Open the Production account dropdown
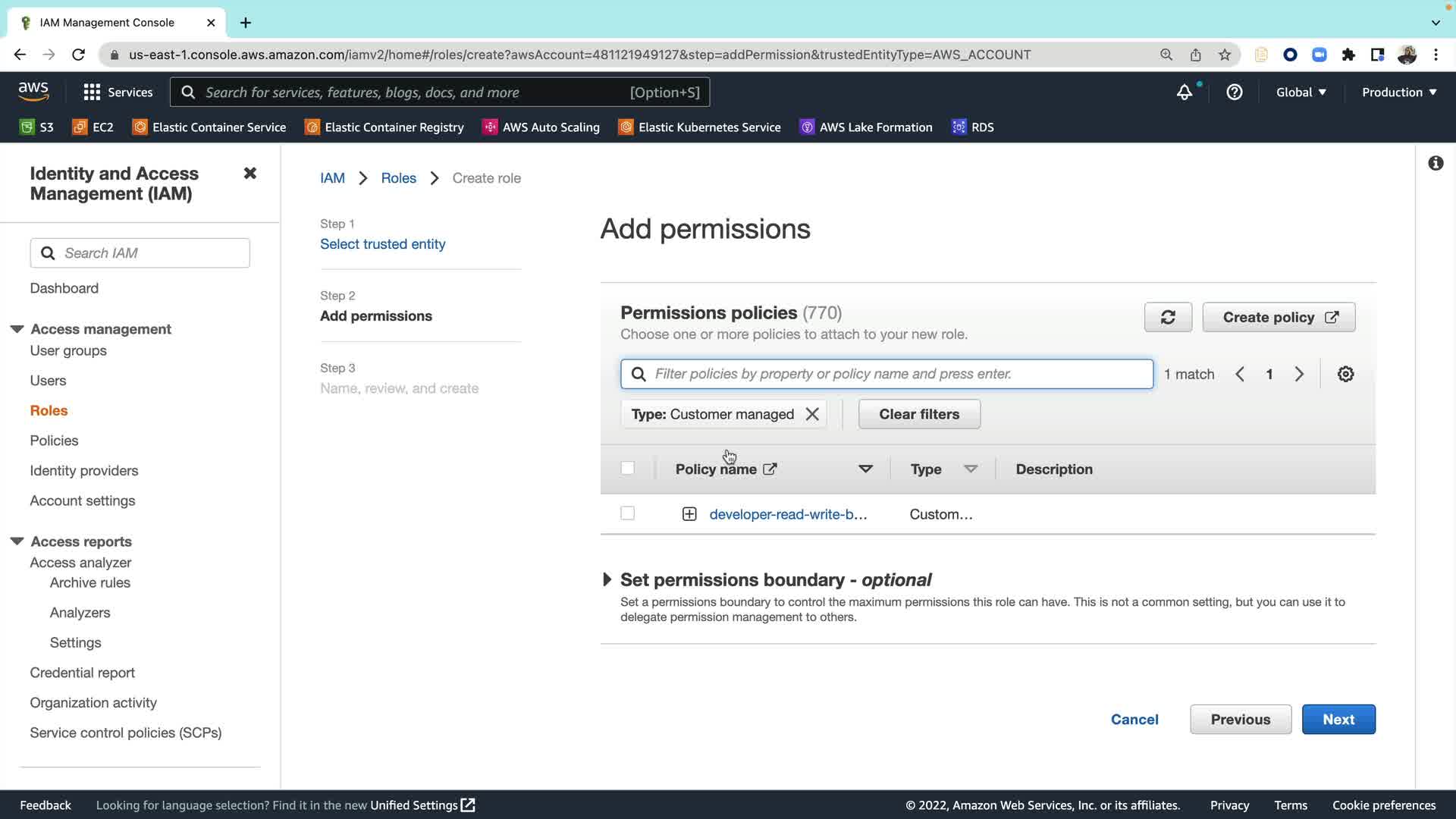The image size is (1456, 819). [x=1398, y=93]
